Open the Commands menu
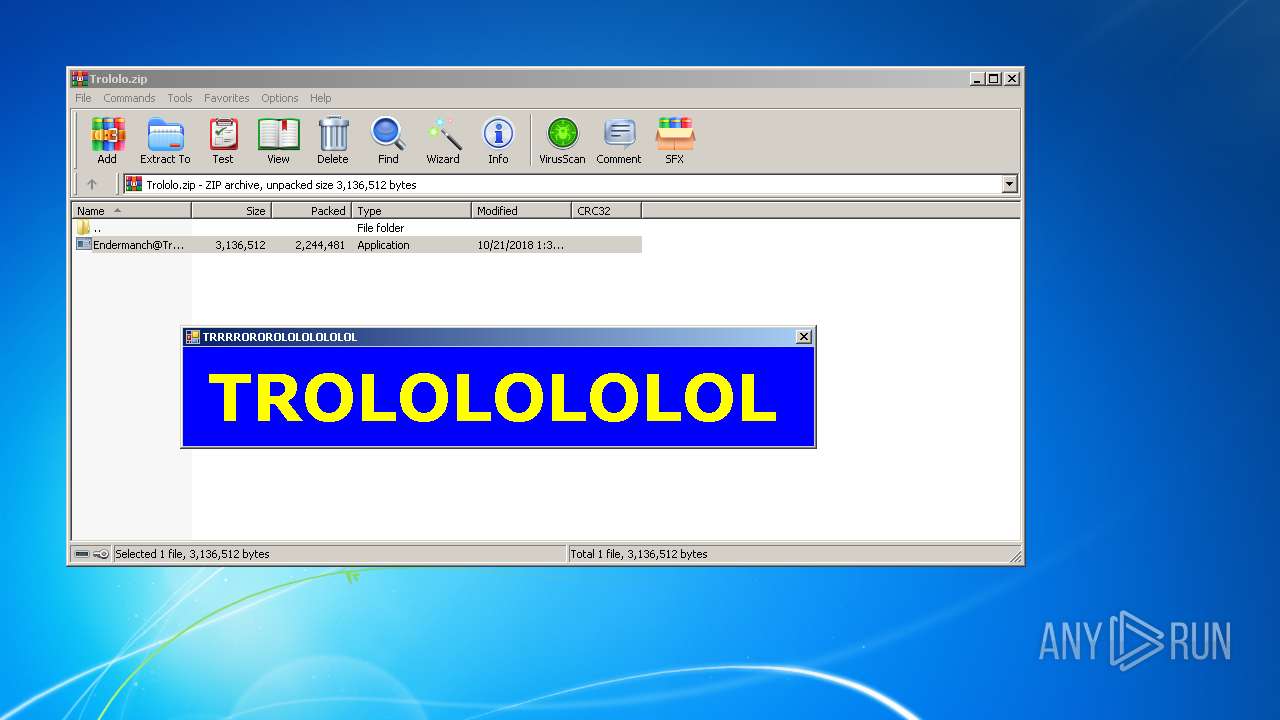This screenshot has height=720, width=1280. click(129, 98)
